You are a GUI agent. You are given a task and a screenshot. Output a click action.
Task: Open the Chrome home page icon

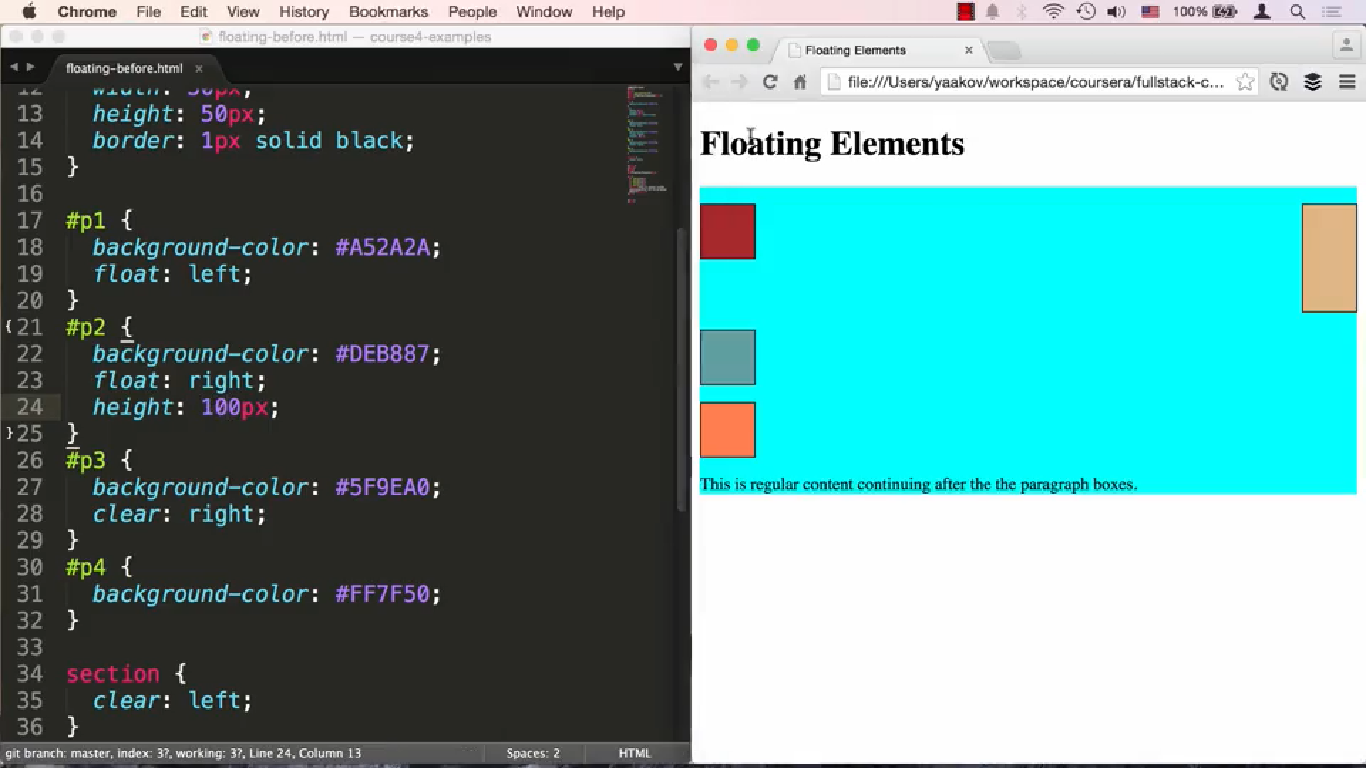tap(799, 82)
